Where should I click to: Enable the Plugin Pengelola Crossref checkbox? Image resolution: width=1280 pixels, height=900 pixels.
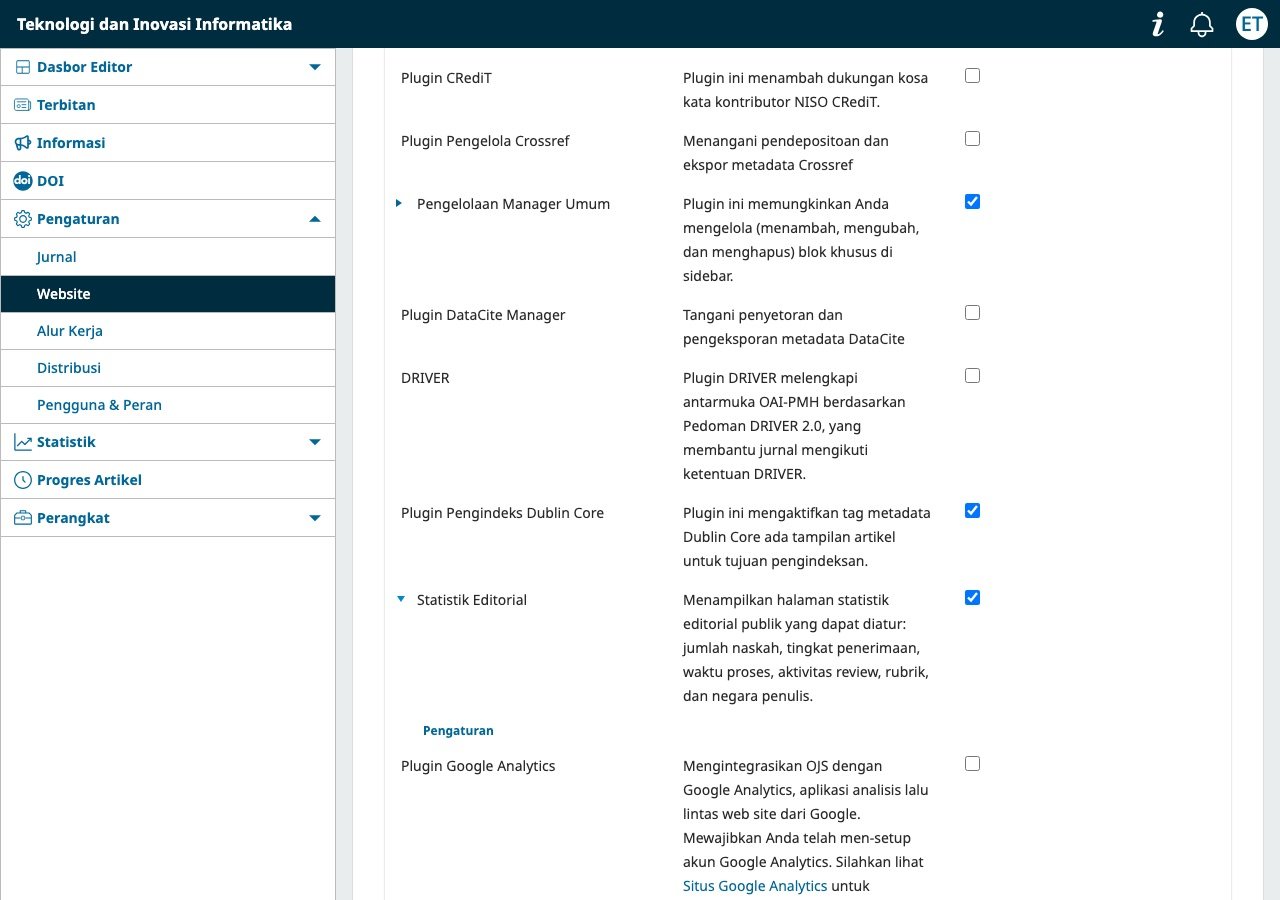[972, 139]
